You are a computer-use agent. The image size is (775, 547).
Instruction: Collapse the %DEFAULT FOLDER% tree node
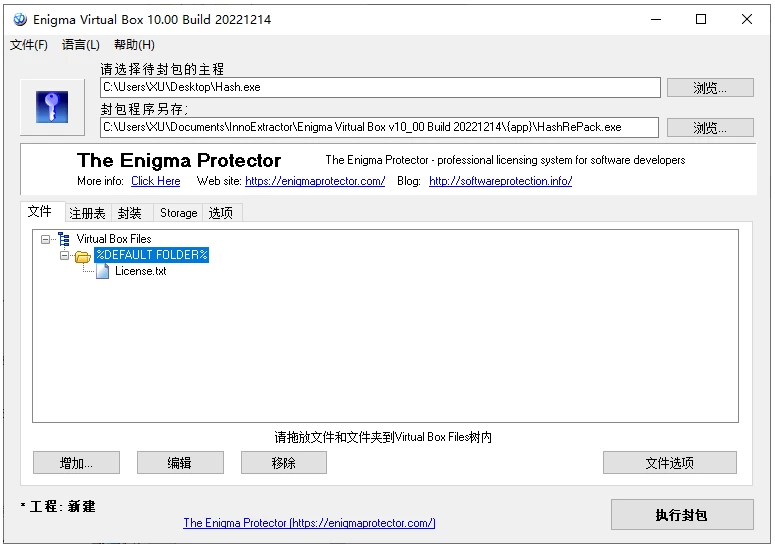65,255
